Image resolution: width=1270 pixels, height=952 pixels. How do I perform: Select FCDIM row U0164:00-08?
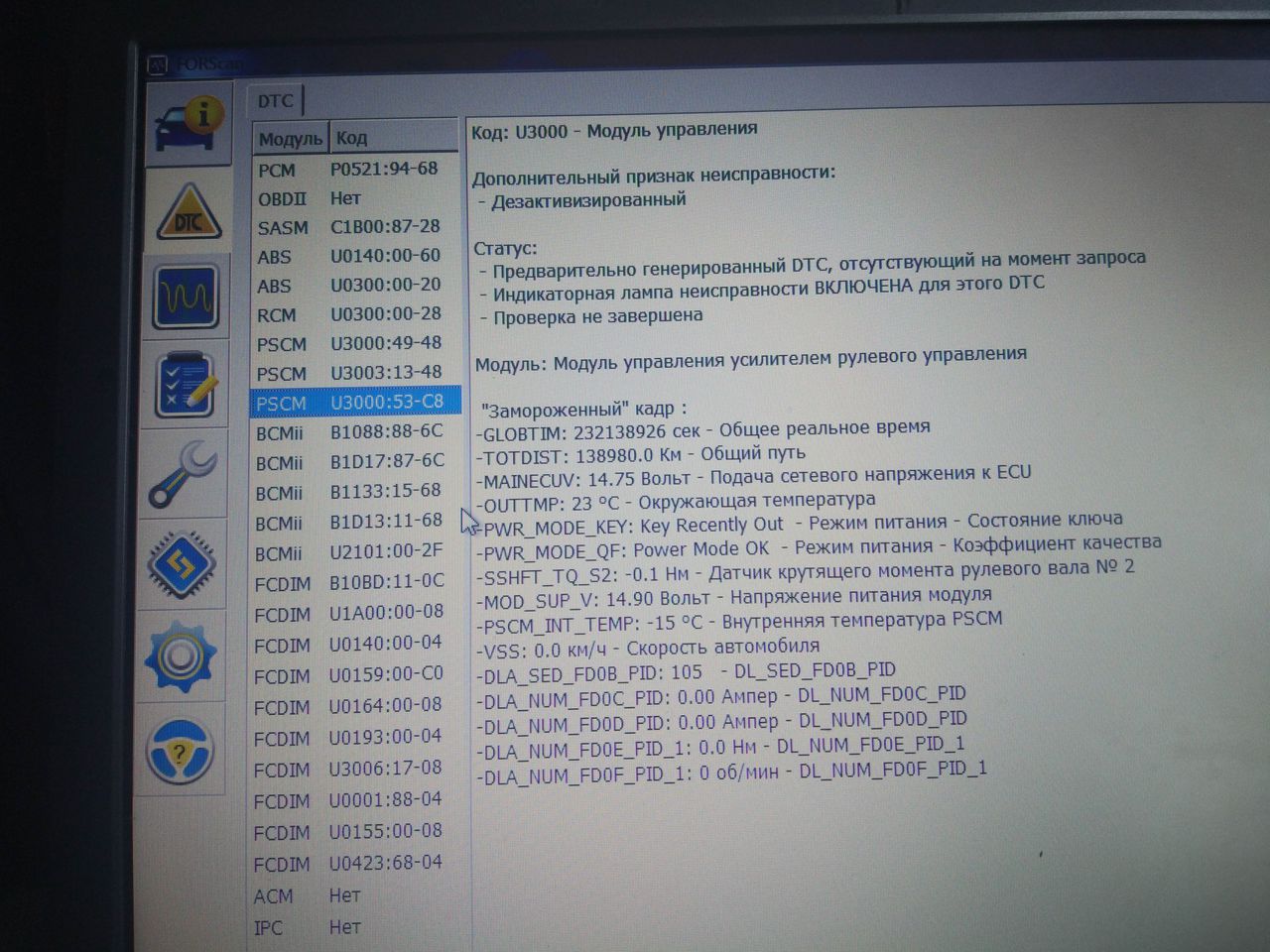pyautogui.click(x=355, y=706)
